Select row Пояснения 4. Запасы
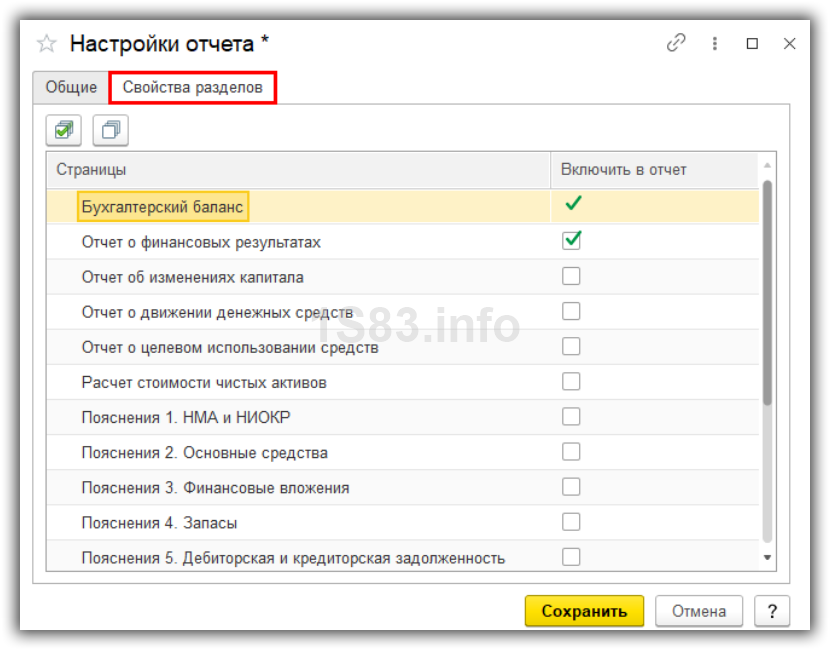Image resolution: width=830 pixels, height=650 pixels. tap(403, 522)
